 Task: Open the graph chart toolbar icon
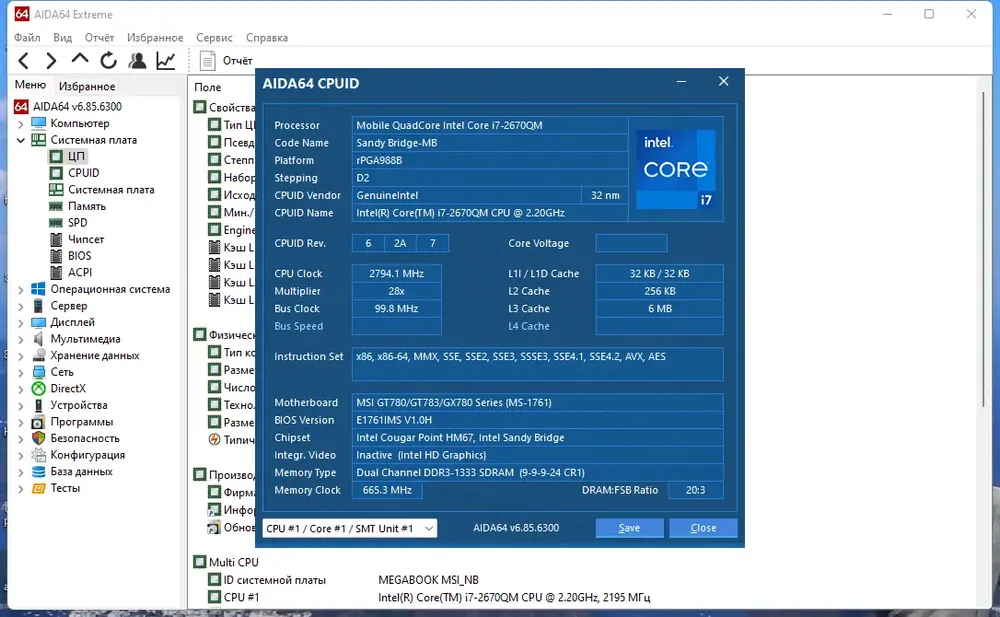[x=166, y=61]
